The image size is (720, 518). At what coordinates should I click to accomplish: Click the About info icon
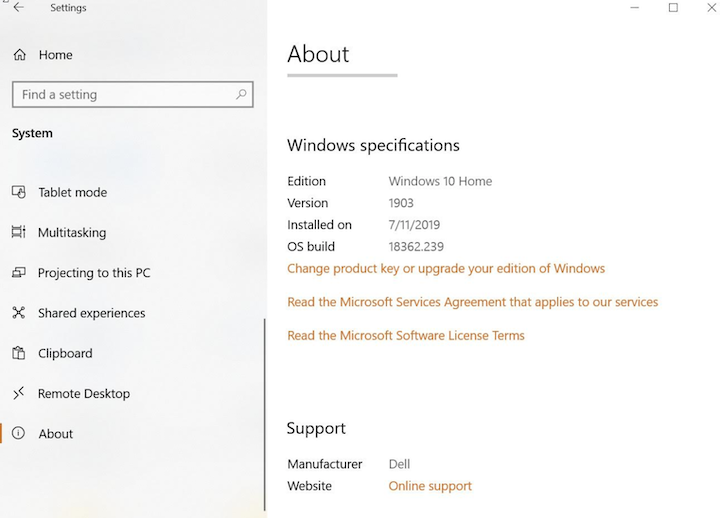point(18,433)
